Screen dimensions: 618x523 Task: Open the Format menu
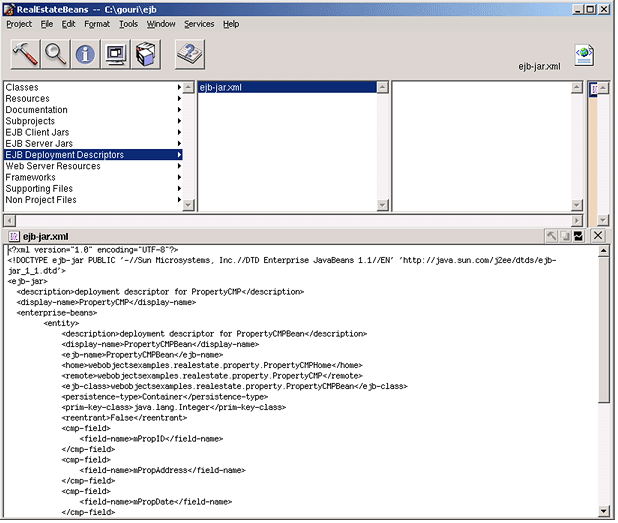97,23
